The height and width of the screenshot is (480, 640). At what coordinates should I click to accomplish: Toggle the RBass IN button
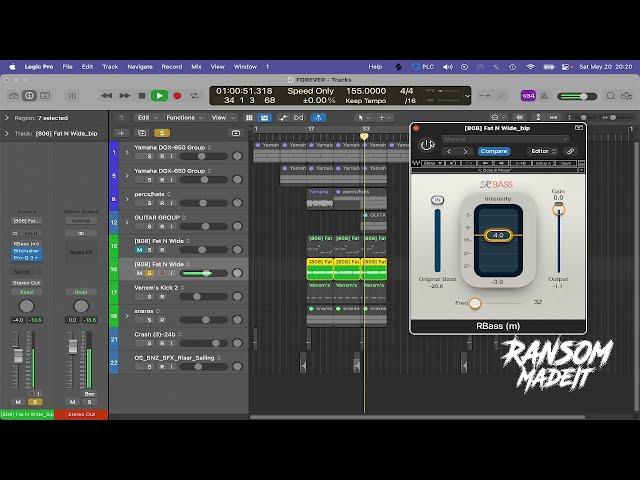437,200
